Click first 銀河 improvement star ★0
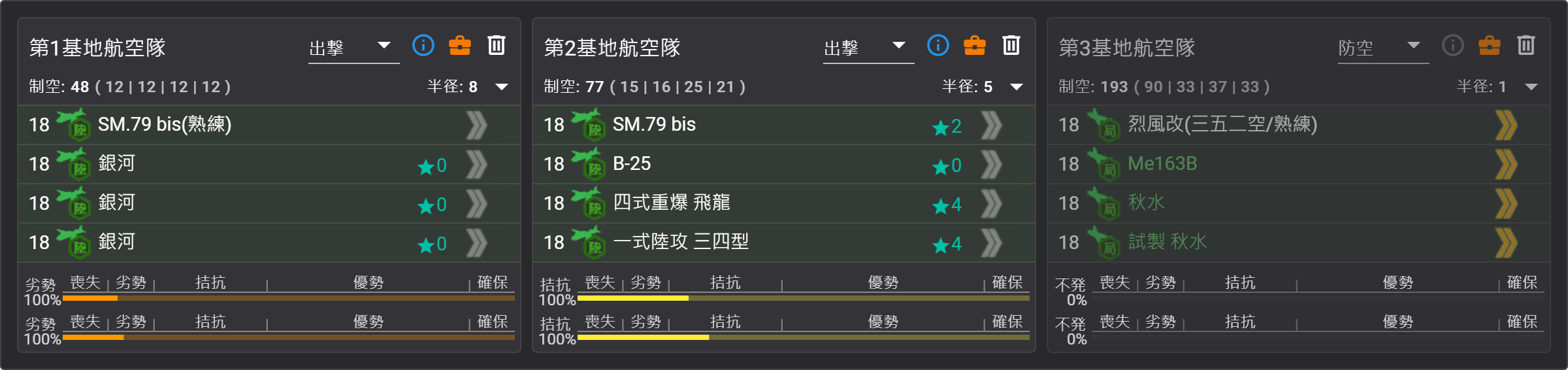This screenshot has height=370, width=1568. pyautogui.click(x=433, y=165)
